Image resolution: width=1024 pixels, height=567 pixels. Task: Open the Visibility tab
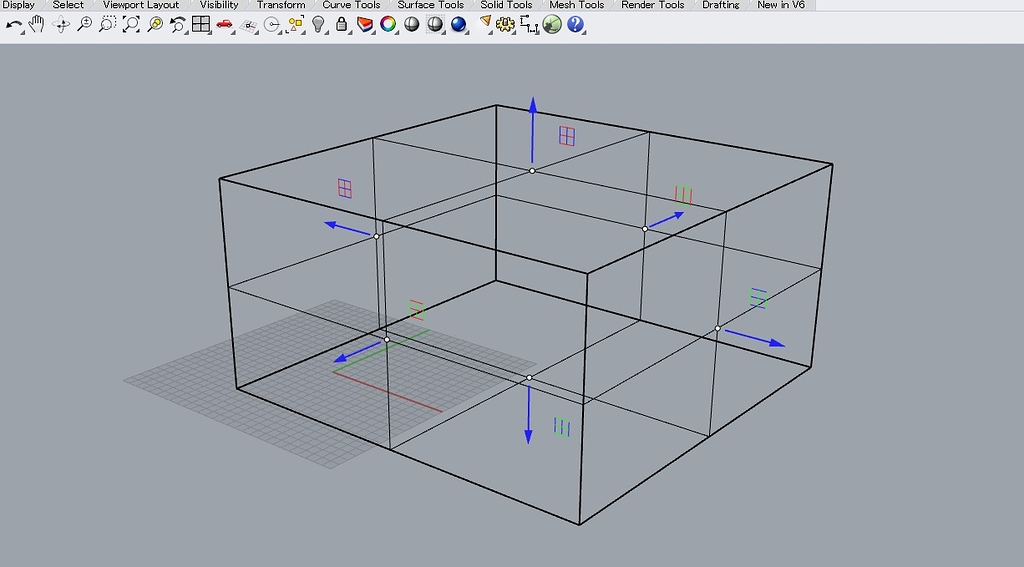point(219,5)
